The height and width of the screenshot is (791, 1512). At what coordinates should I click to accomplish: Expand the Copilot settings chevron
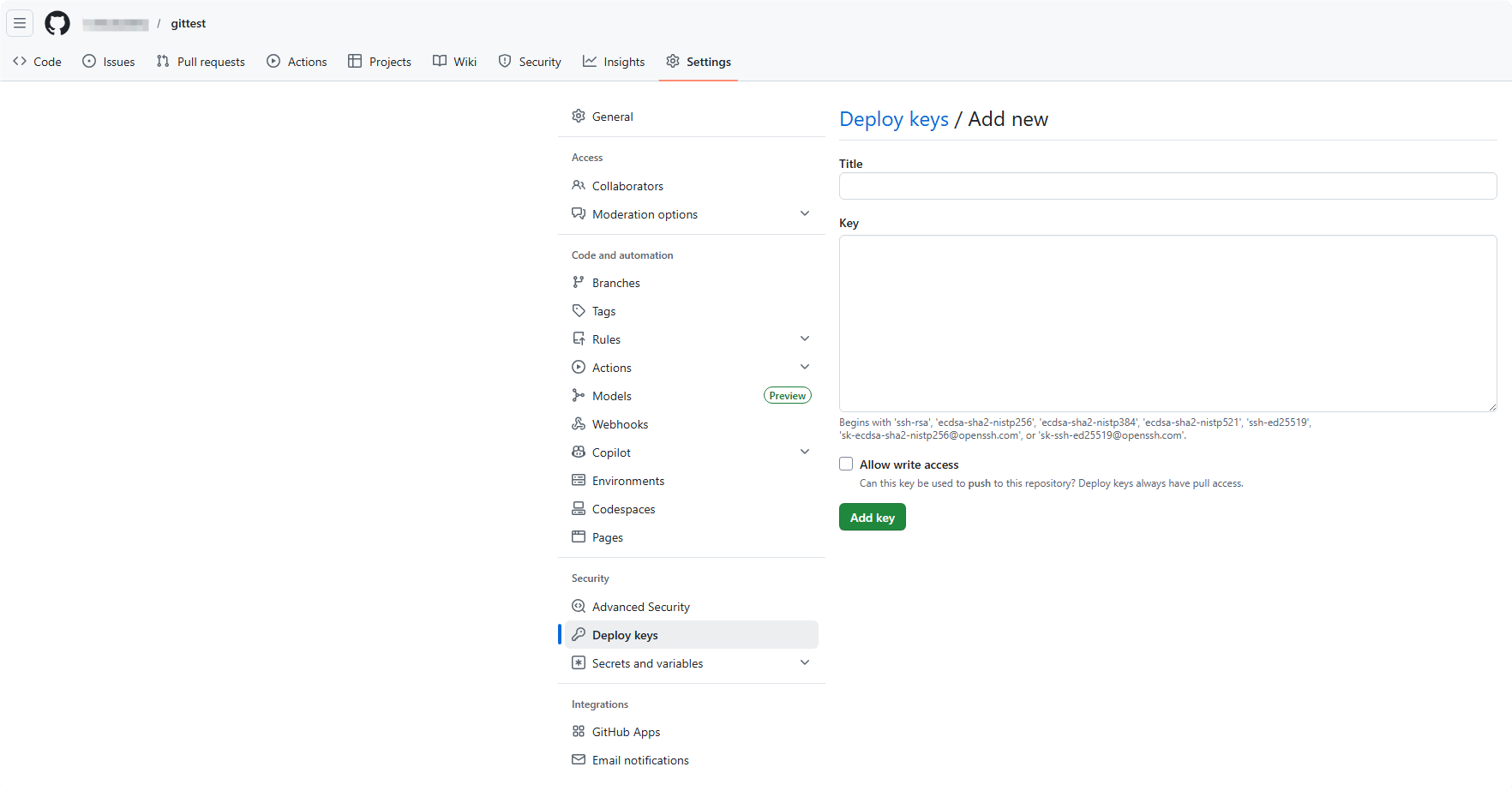point(804,452)
